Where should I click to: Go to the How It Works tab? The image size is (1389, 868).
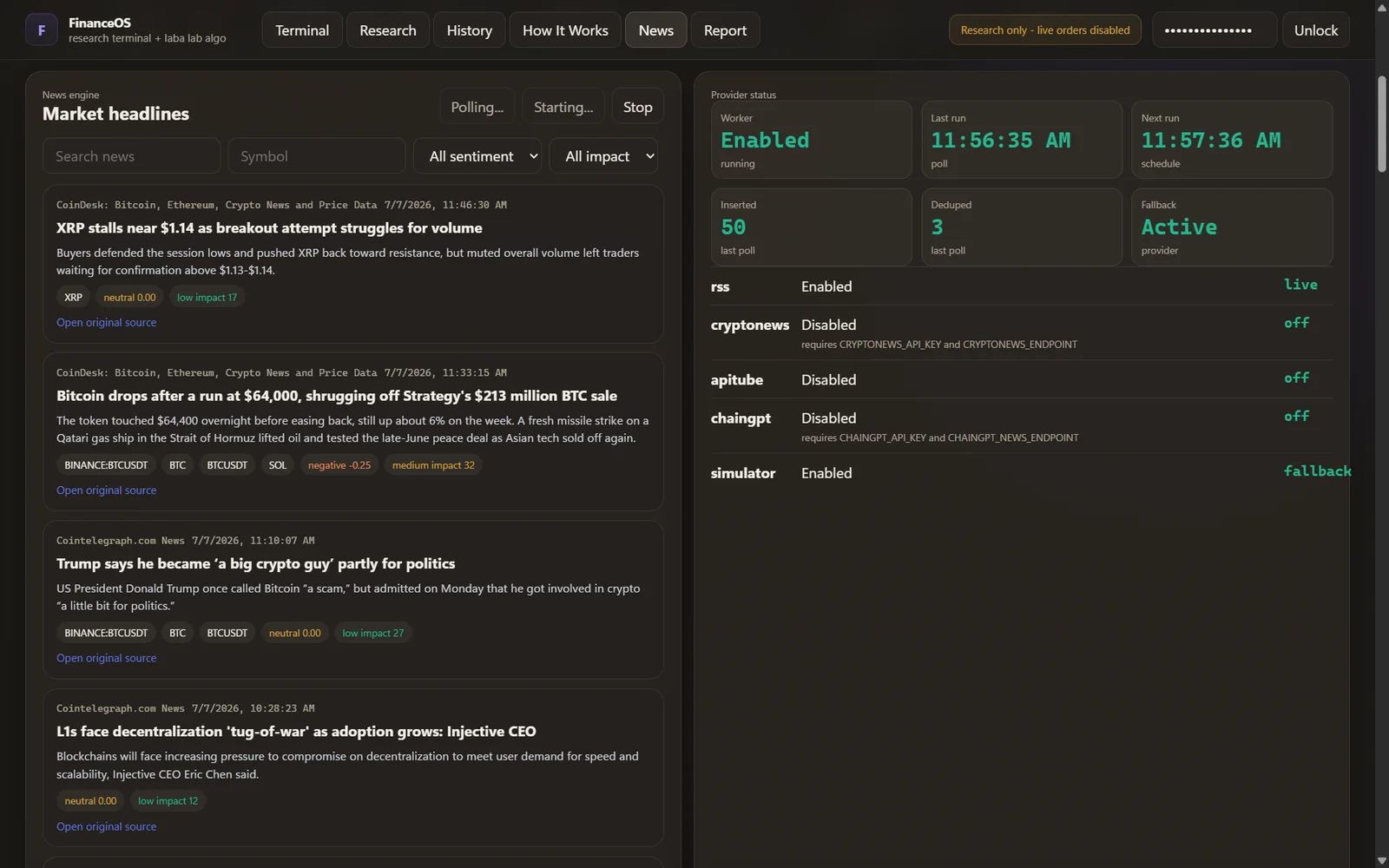tap(565, 30)
